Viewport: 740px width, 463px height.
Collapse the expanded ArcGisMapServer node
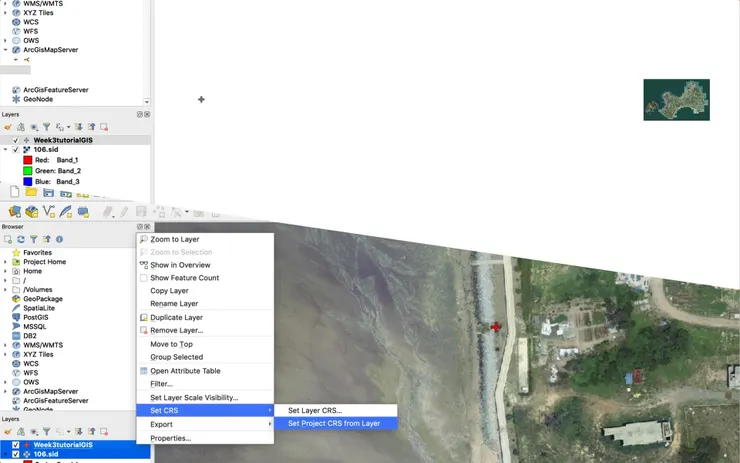(6, 50)
